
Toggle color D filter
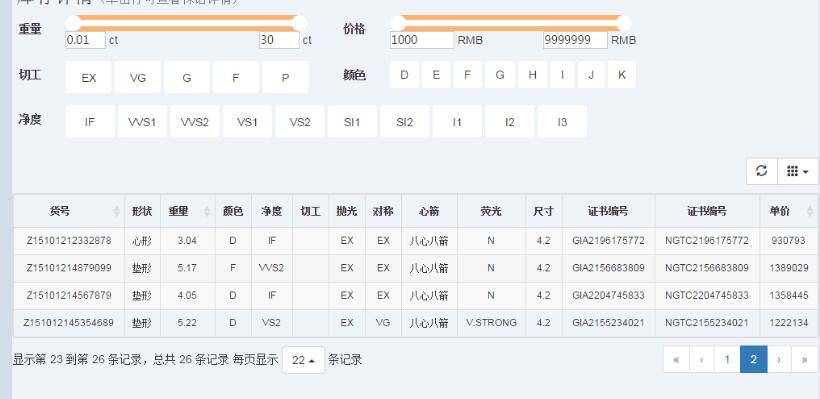pos(404,75)
